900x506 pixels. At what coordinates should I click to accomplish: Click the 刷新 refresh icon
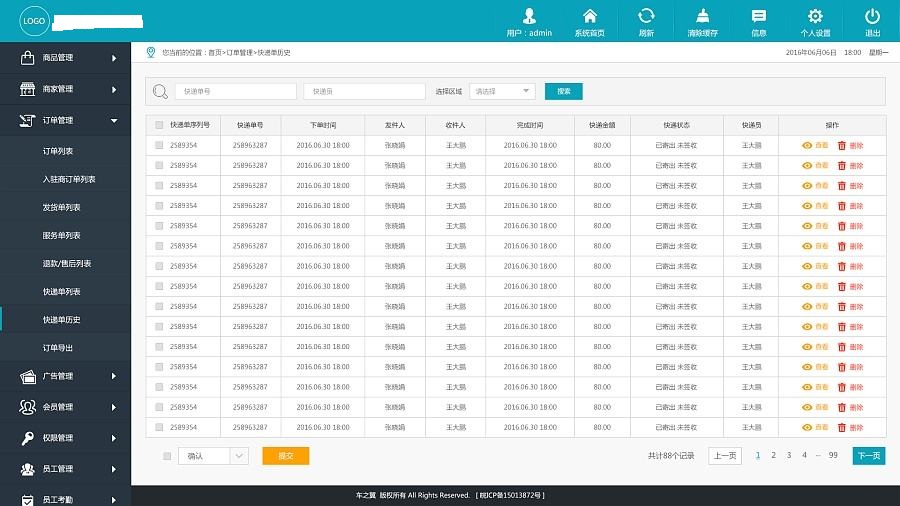point(646,15)
